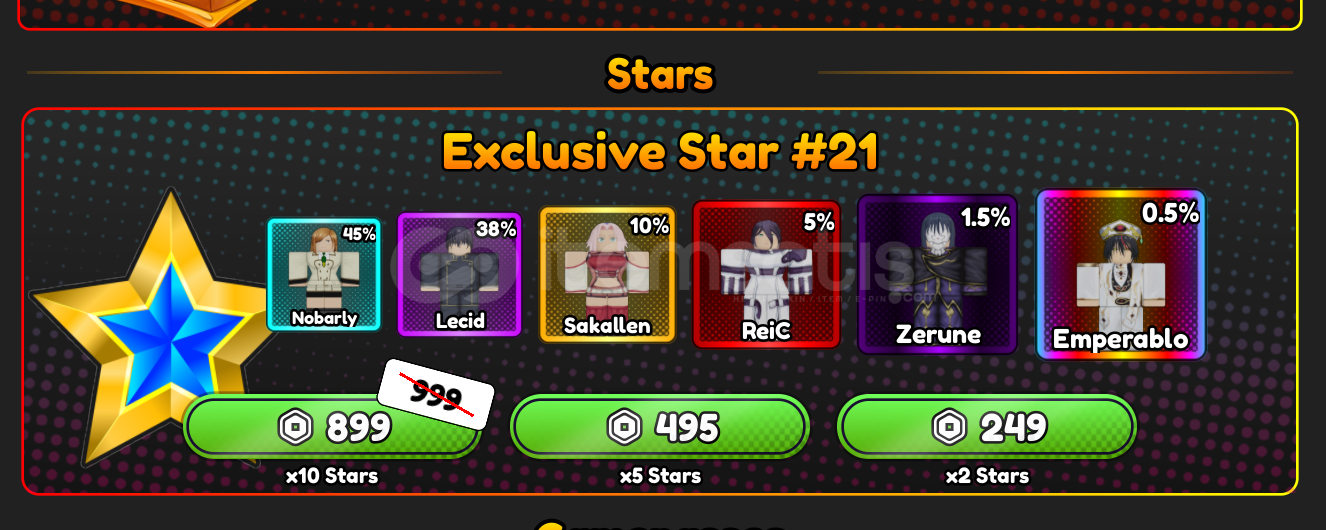Click the x10 Stars label
The image size is (1326, 530).
332,476
